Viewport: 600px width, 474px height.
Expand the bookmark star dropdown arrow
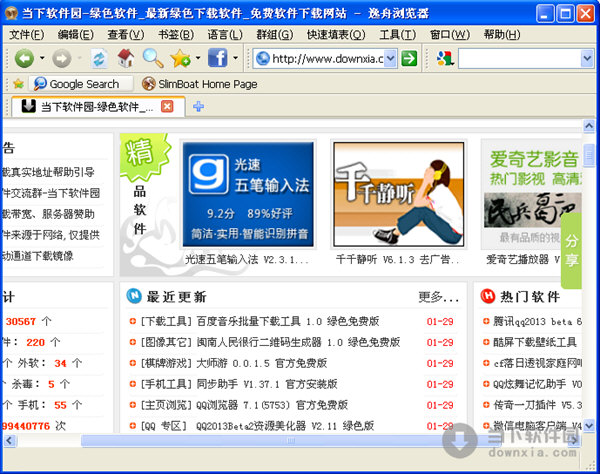198,58
